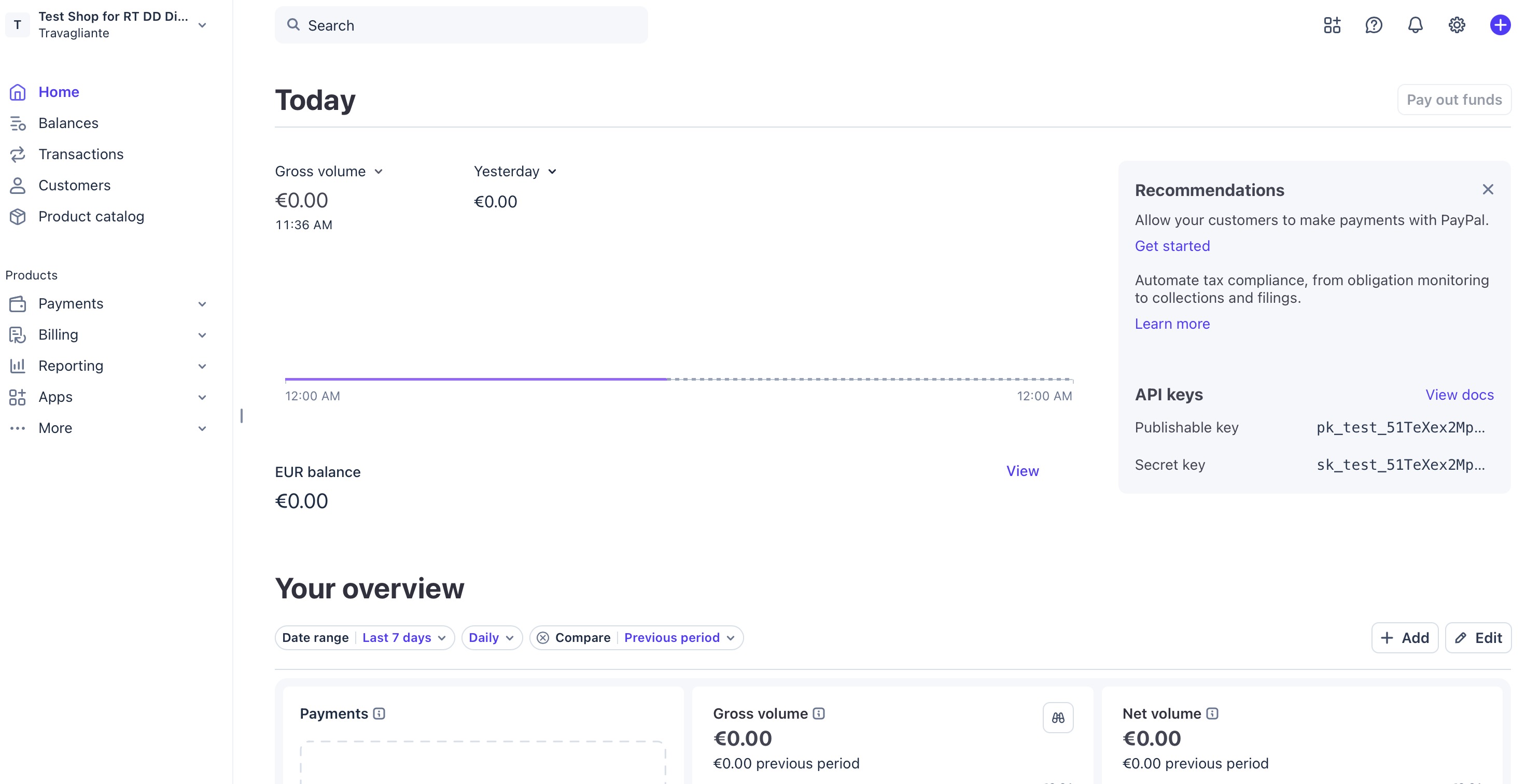This screenshot has height=784, width=1540.
Task: Click the Add overview button
Action: pos(1404,638)
